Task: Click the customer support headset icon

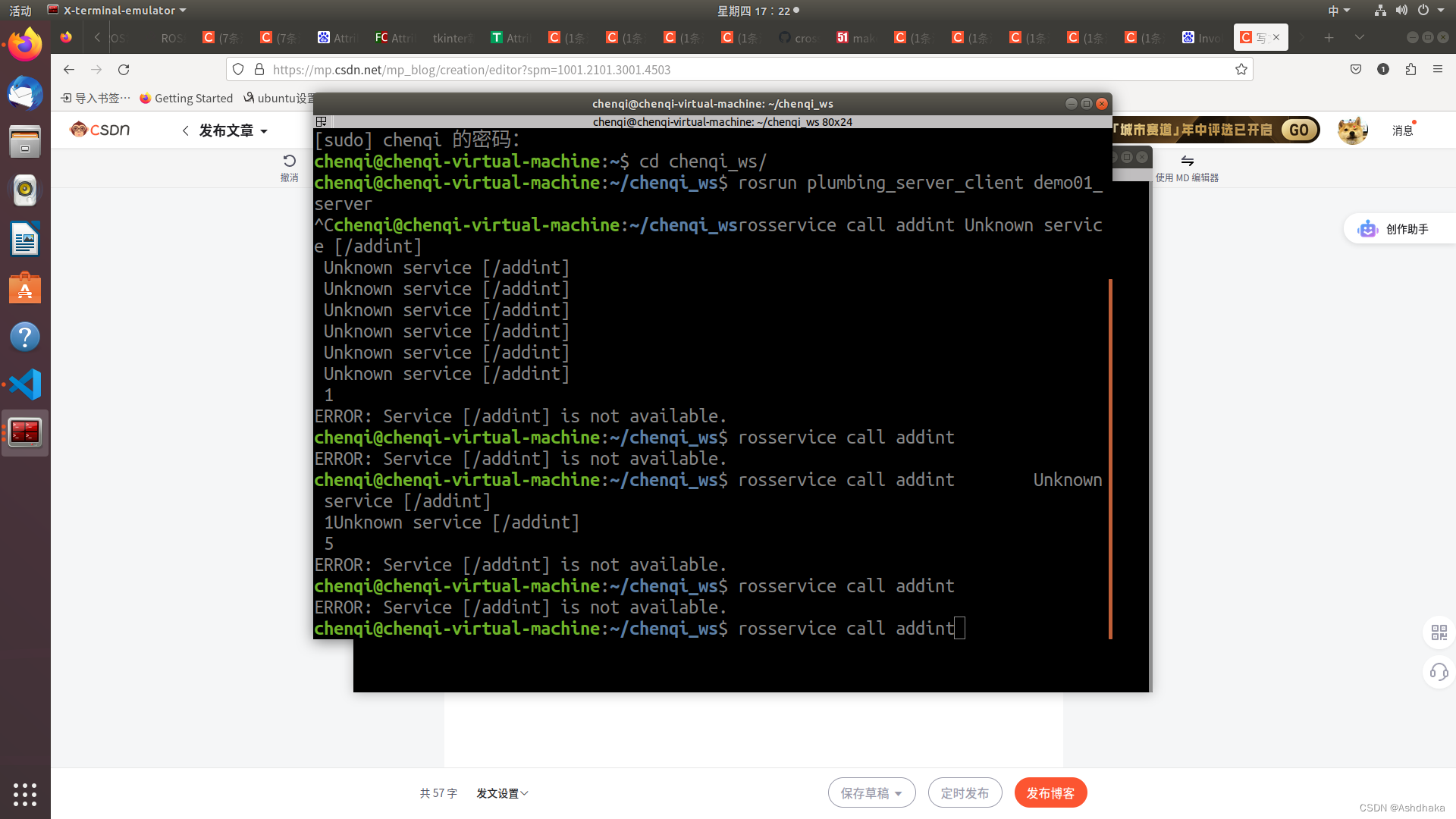Action: (1439, 672)
